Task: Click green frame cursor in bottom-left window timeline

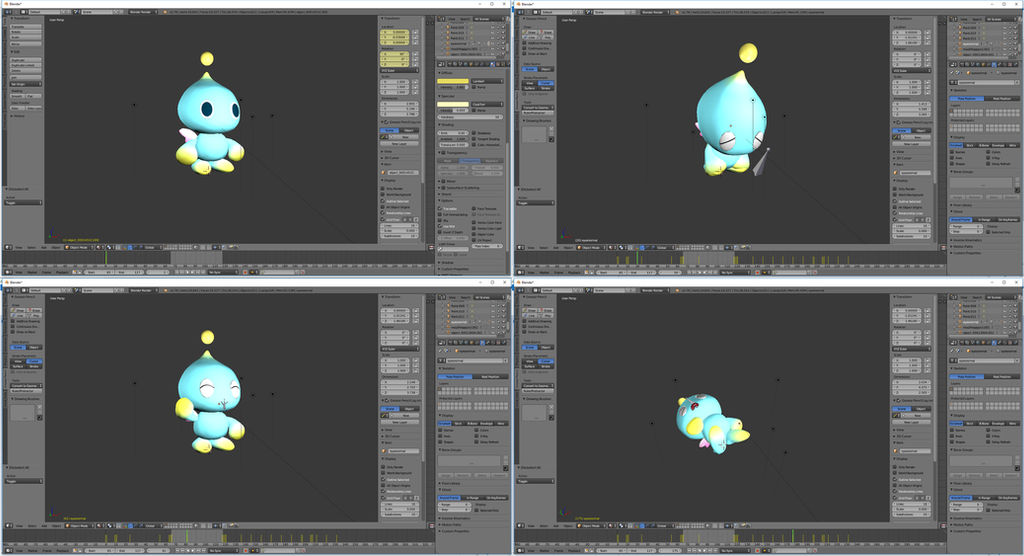Action: [187, 537]
